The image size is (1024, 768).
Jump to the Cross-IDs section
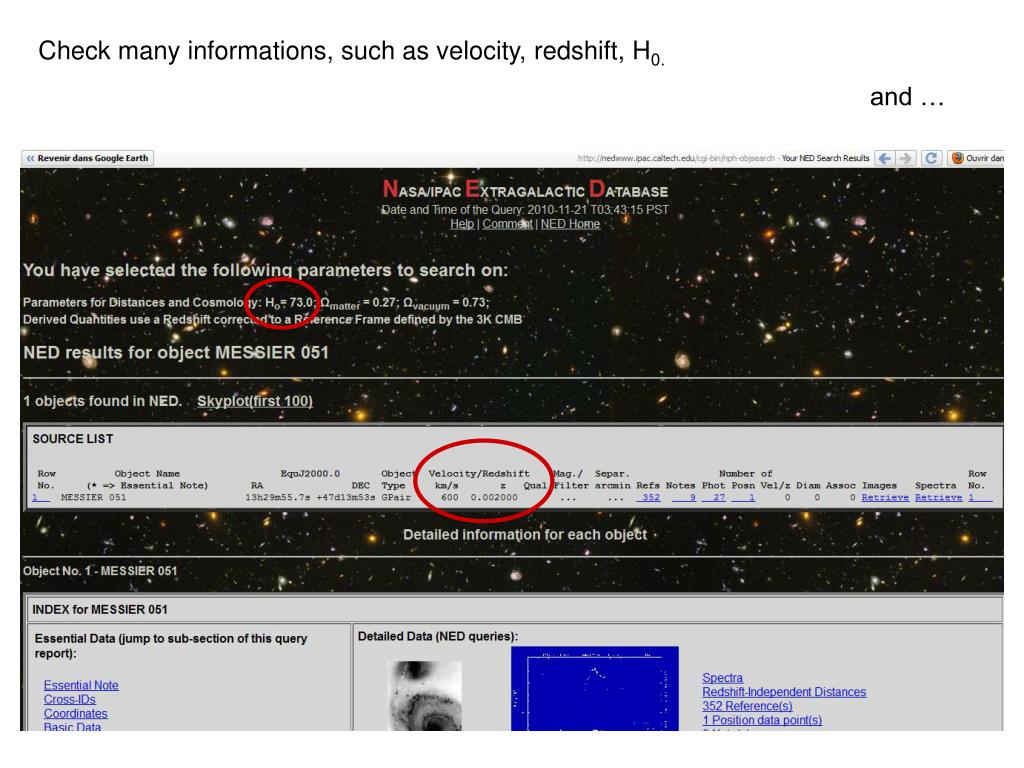pos(69,699)
